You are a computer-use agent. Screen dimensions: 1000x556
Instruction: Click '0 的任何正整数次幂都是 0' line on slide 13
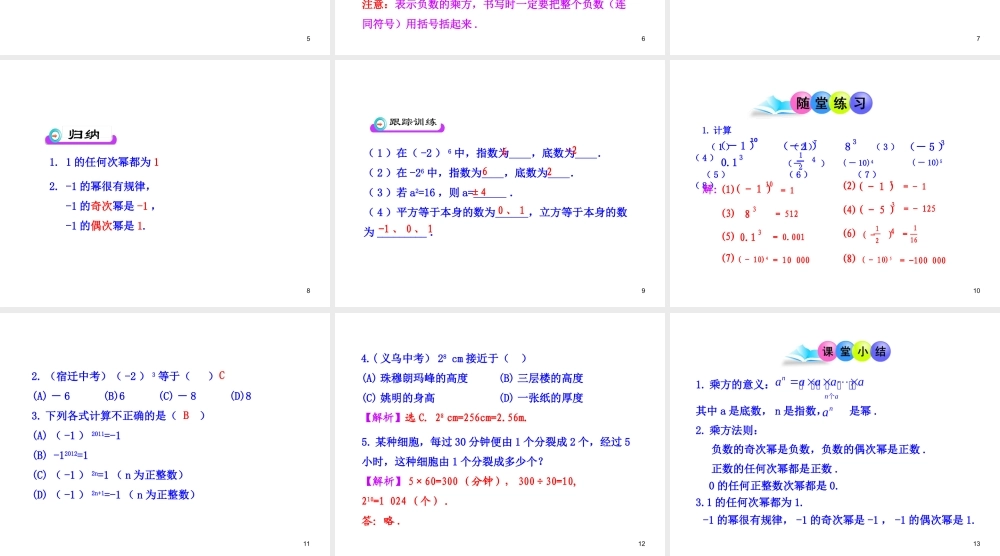click(773, 486)
